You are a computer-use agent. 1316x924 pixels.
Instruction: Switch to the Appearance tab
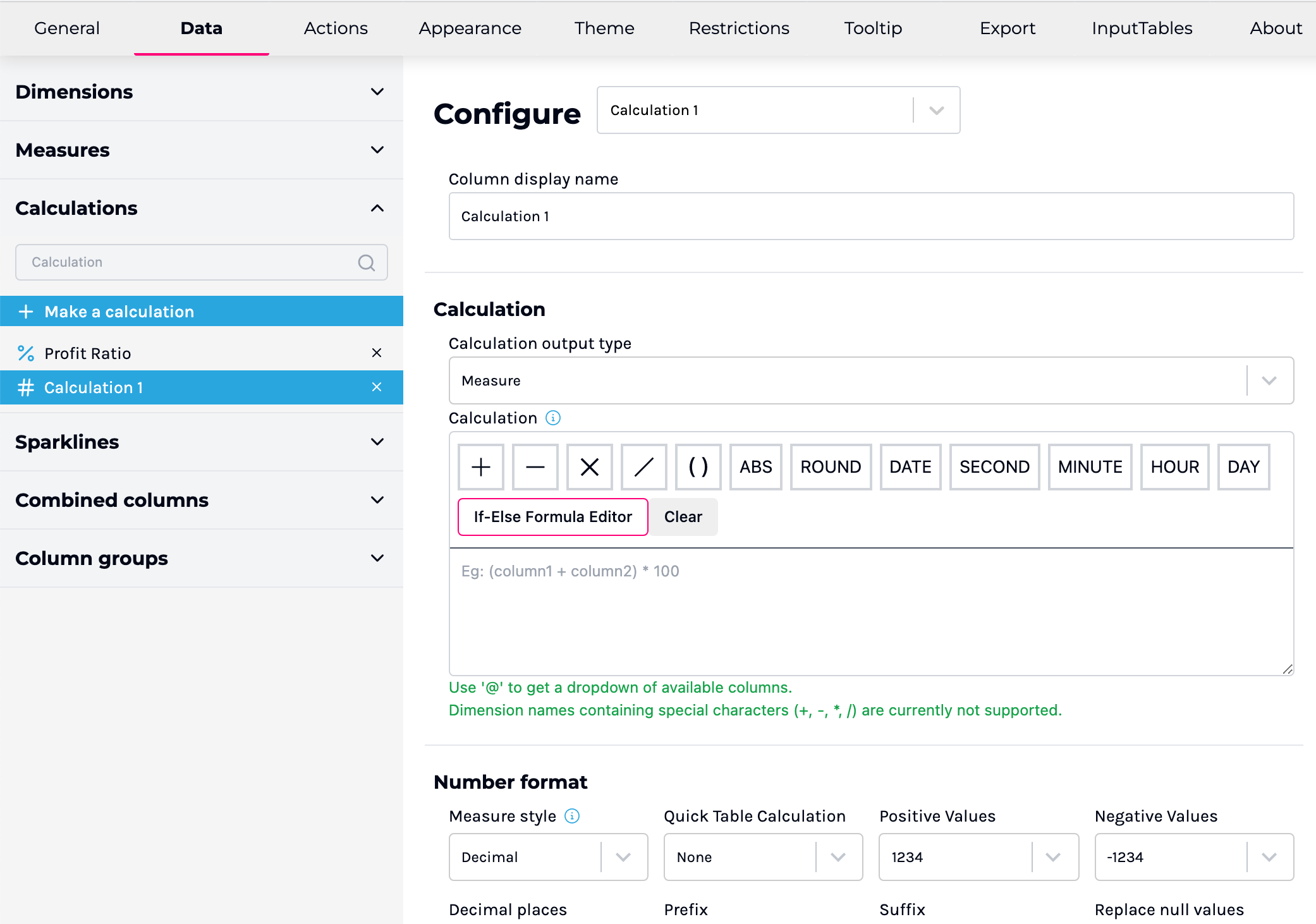coord(470,28)
